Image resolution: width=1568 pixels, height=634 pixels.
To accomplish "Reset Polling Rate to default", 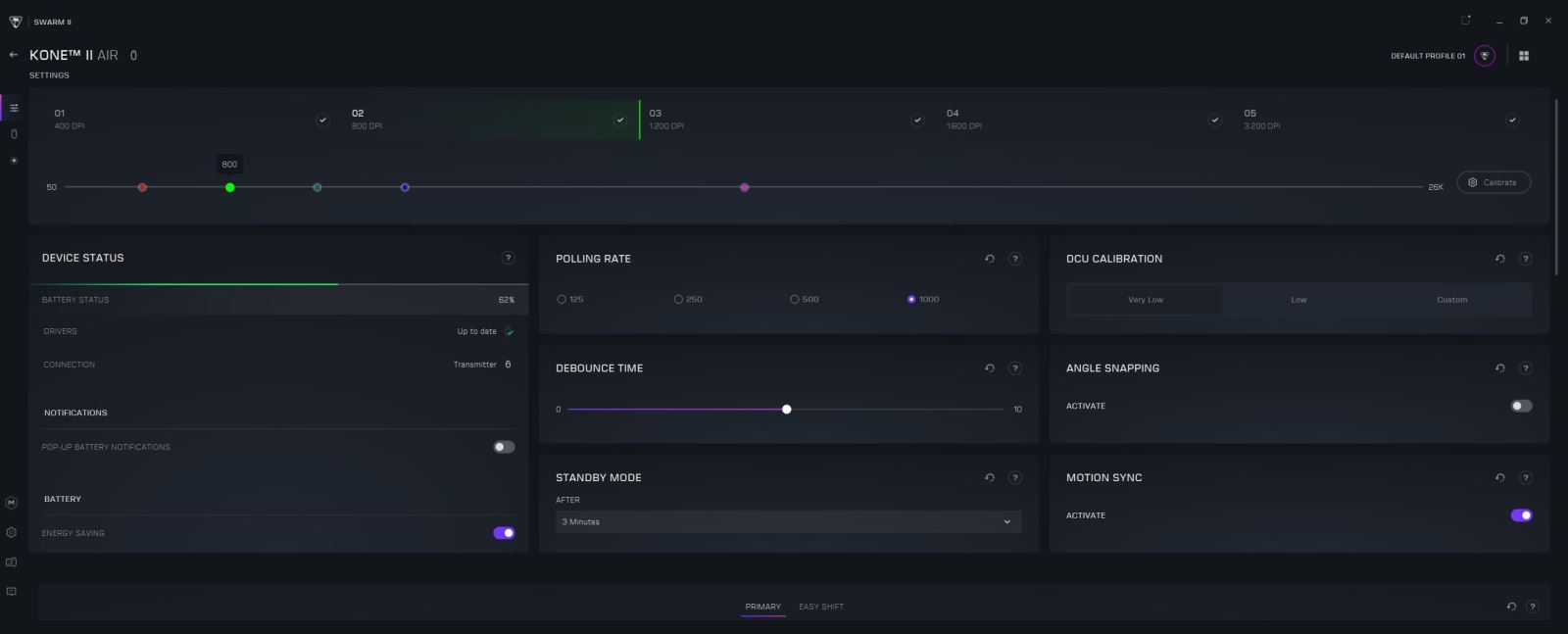I will pos(990,259).
